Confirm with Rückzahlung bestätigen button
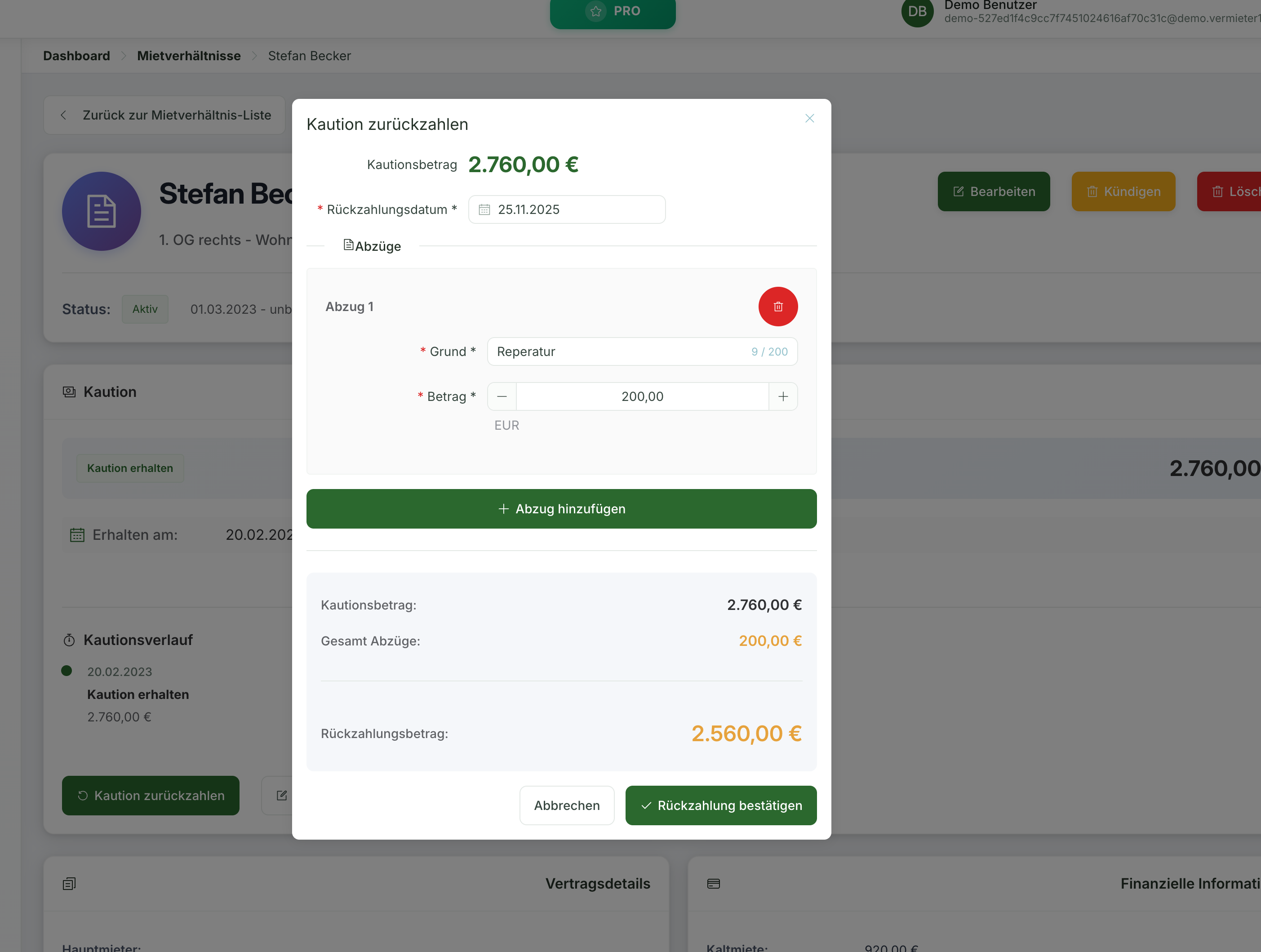This screenshot has width=1261, height=952. 720,805
